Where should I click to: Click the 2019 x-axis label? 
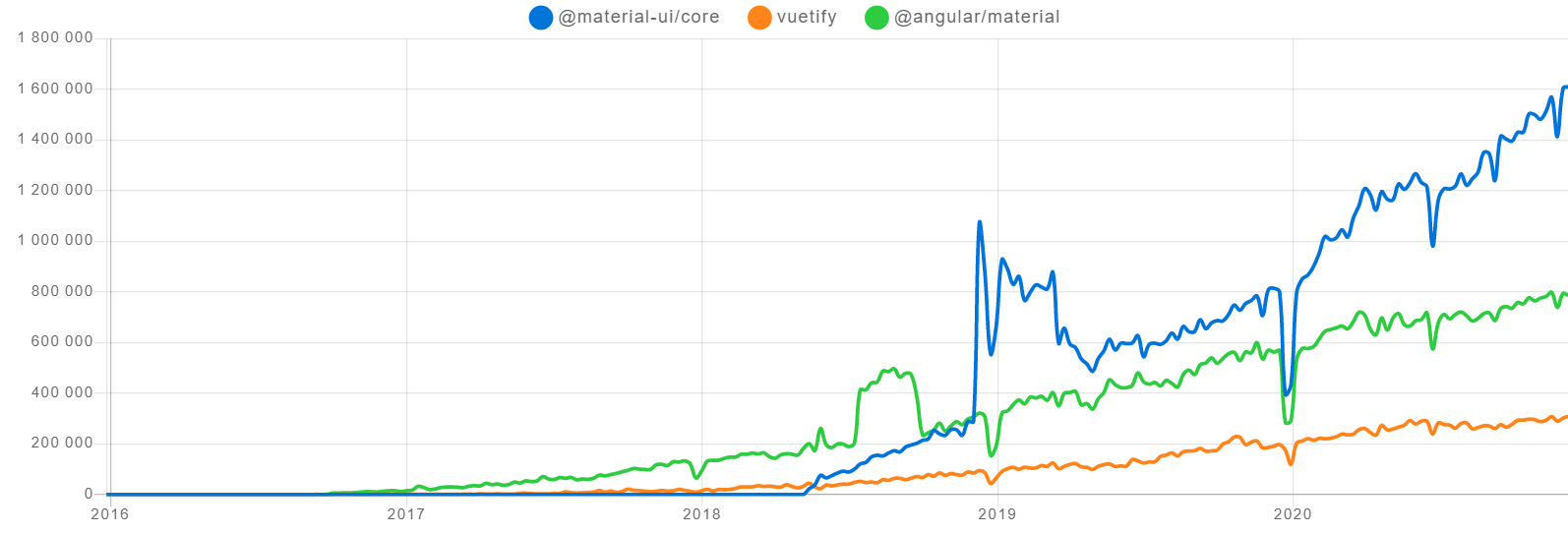tap(997, 513)
